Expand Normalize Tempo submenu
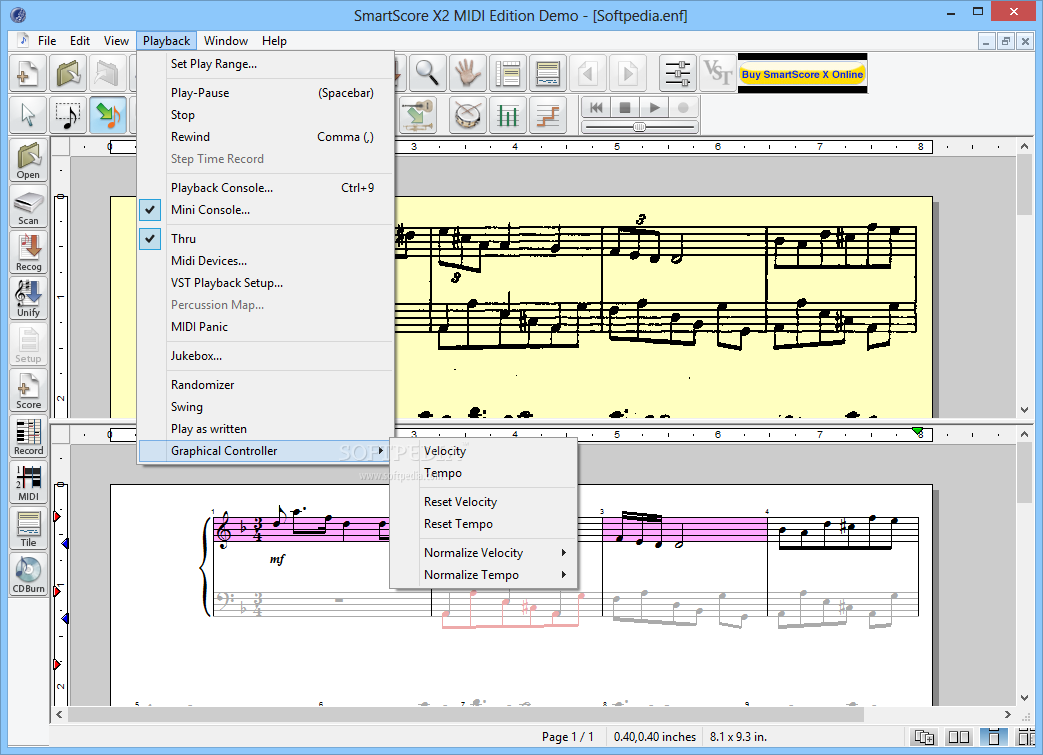This screenshot has width=1043, height=755. 484,574
